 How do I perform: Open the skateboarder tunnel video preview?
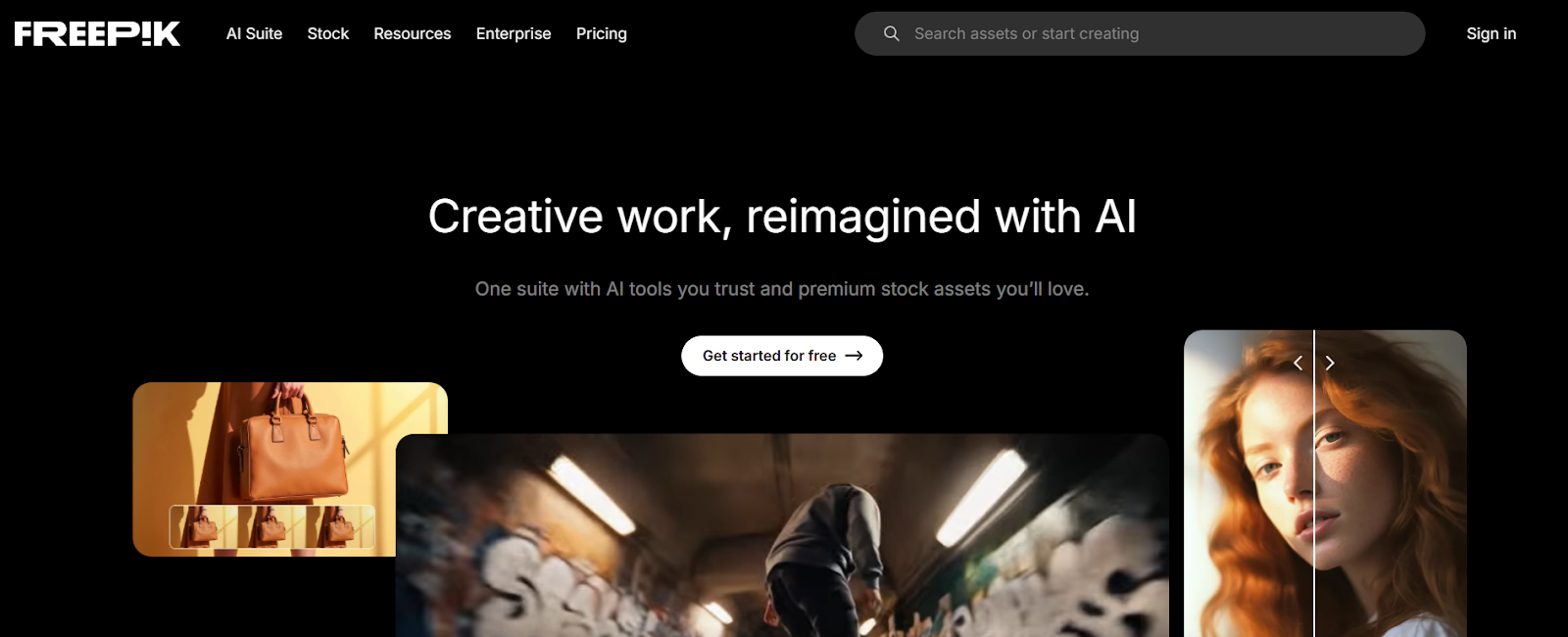[782, 535]
